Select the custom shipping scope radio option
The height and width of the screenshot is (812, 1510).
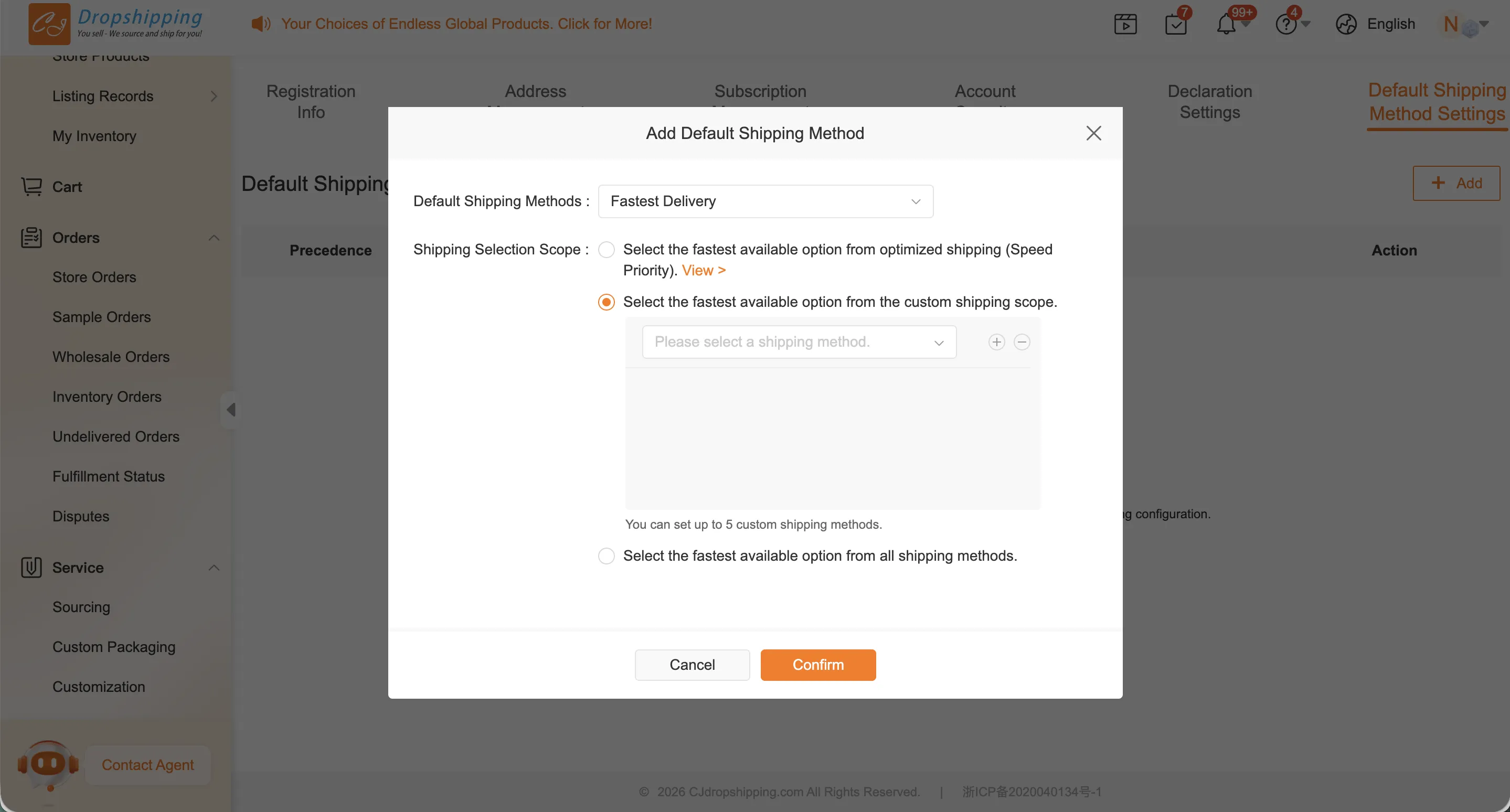pos(606,302)
